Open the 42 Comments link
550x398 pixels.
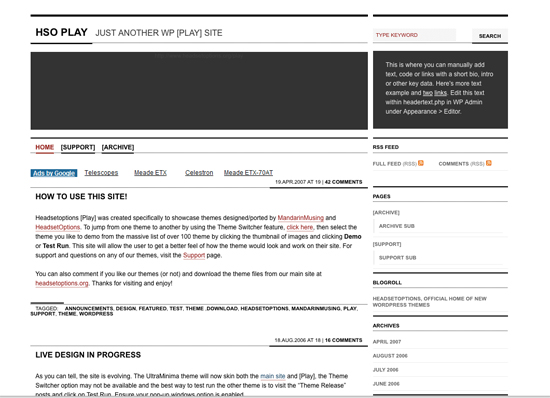point(343,182)
